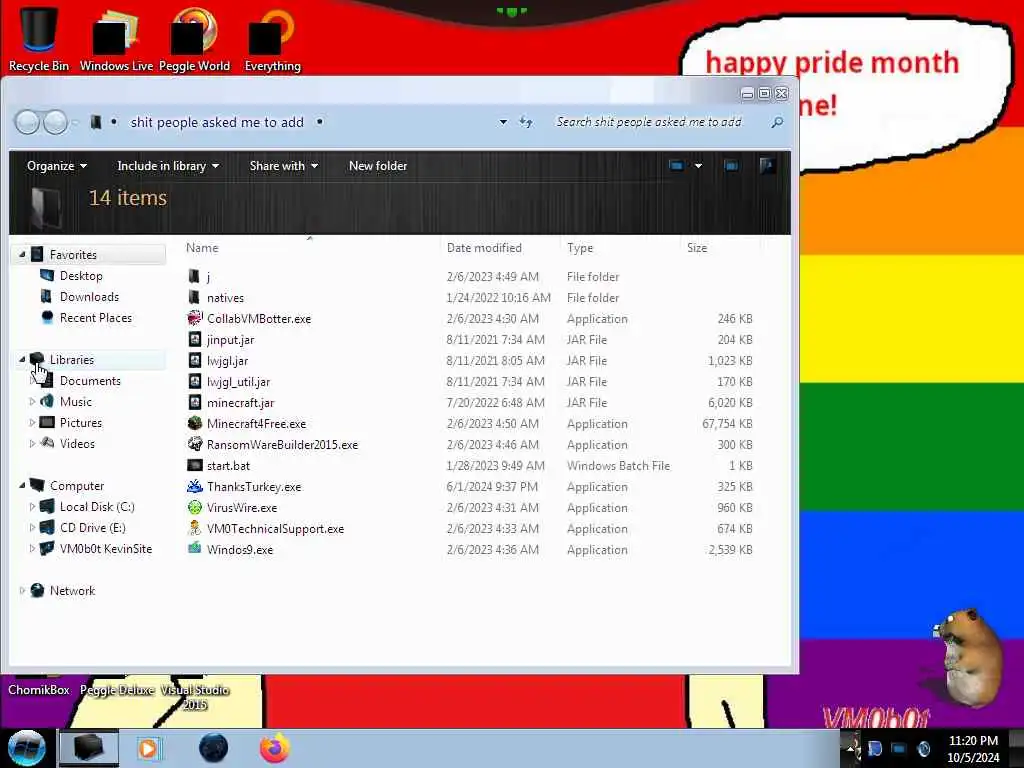1024x768 pixels.
Task: Click the change view icon
Action: click(x=676, y=166)
